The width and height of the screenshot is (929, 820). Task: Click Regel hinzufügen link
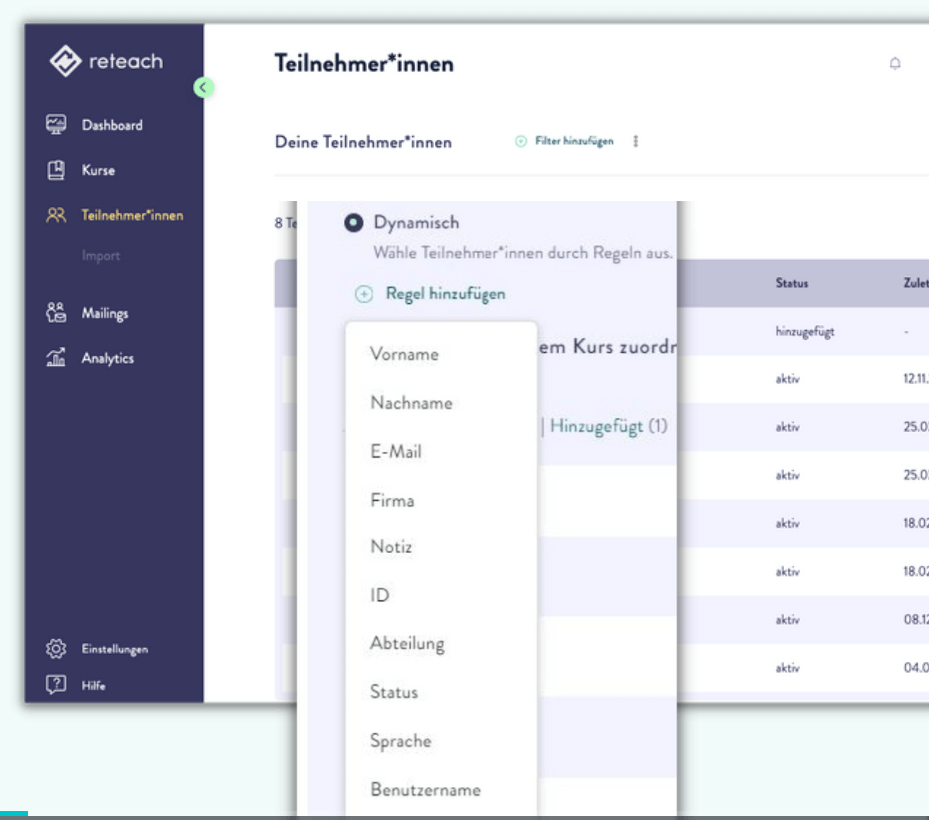point(446,294)
